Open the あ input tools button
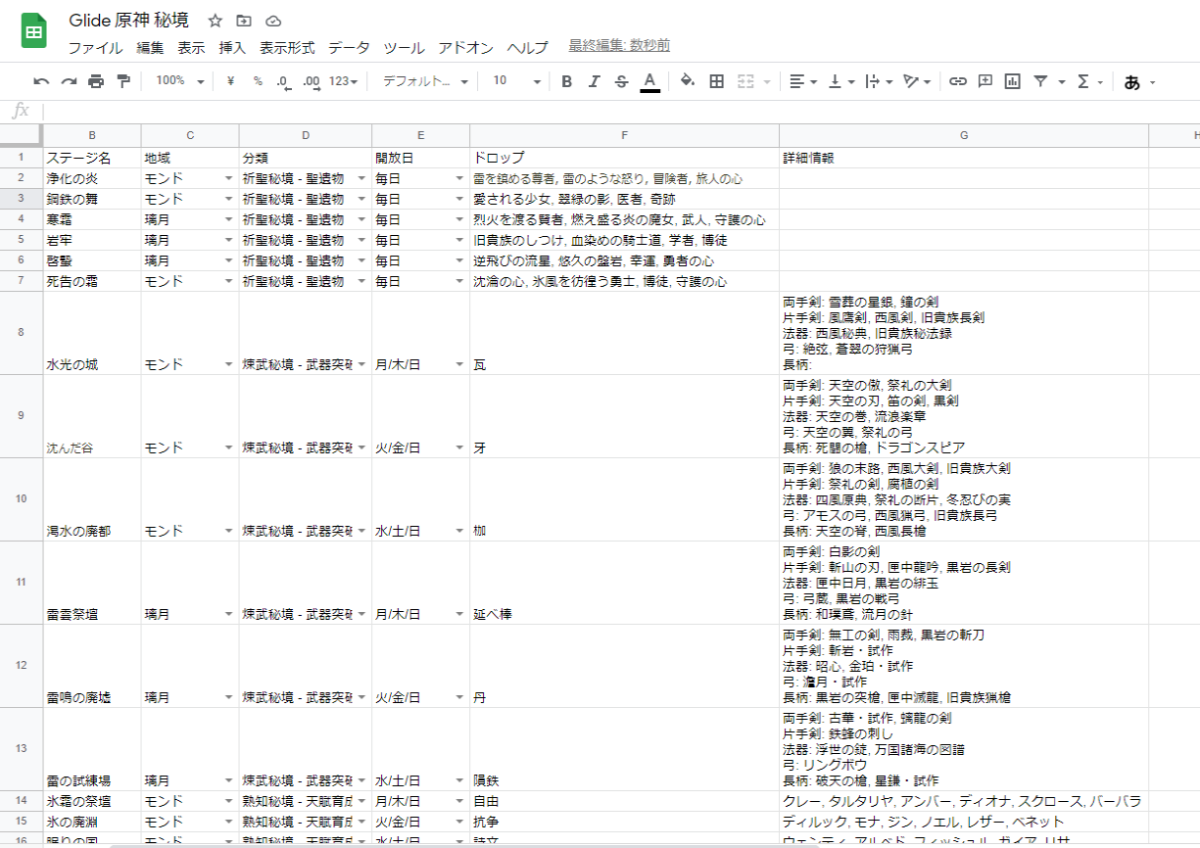 [x=1133, y=82]
